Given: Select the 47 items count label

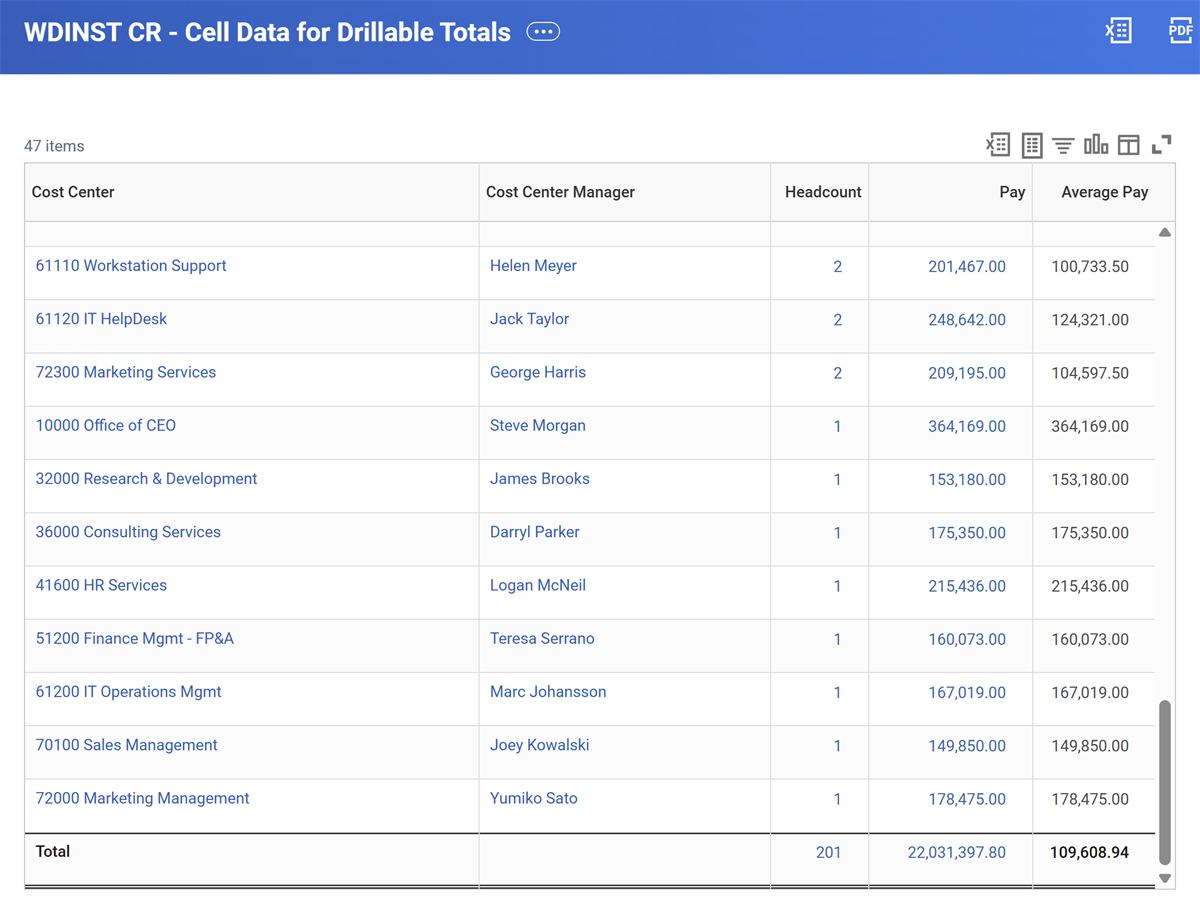Looking at the screenshot, I should (54, 146).
